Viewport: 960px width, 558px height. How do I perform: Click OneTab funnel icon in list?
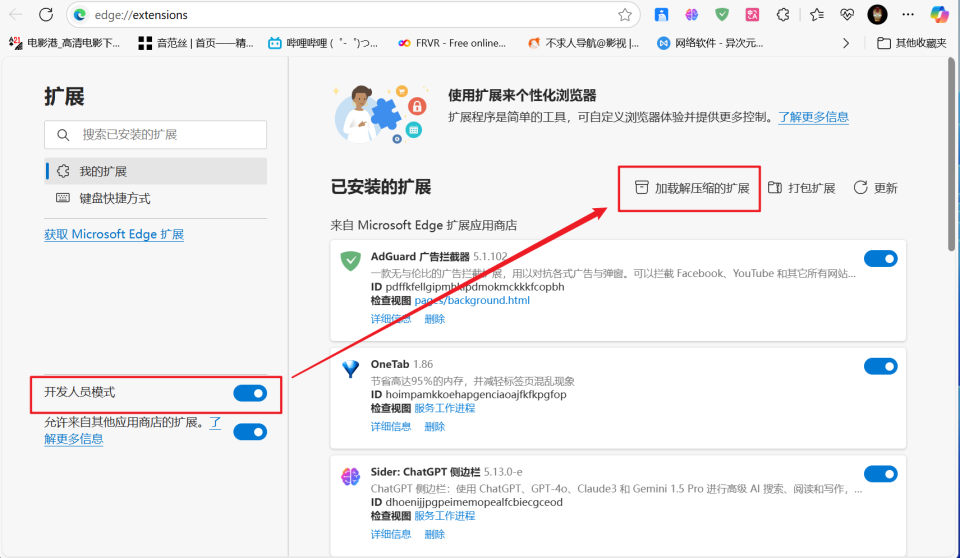click(x=351, y=369)
